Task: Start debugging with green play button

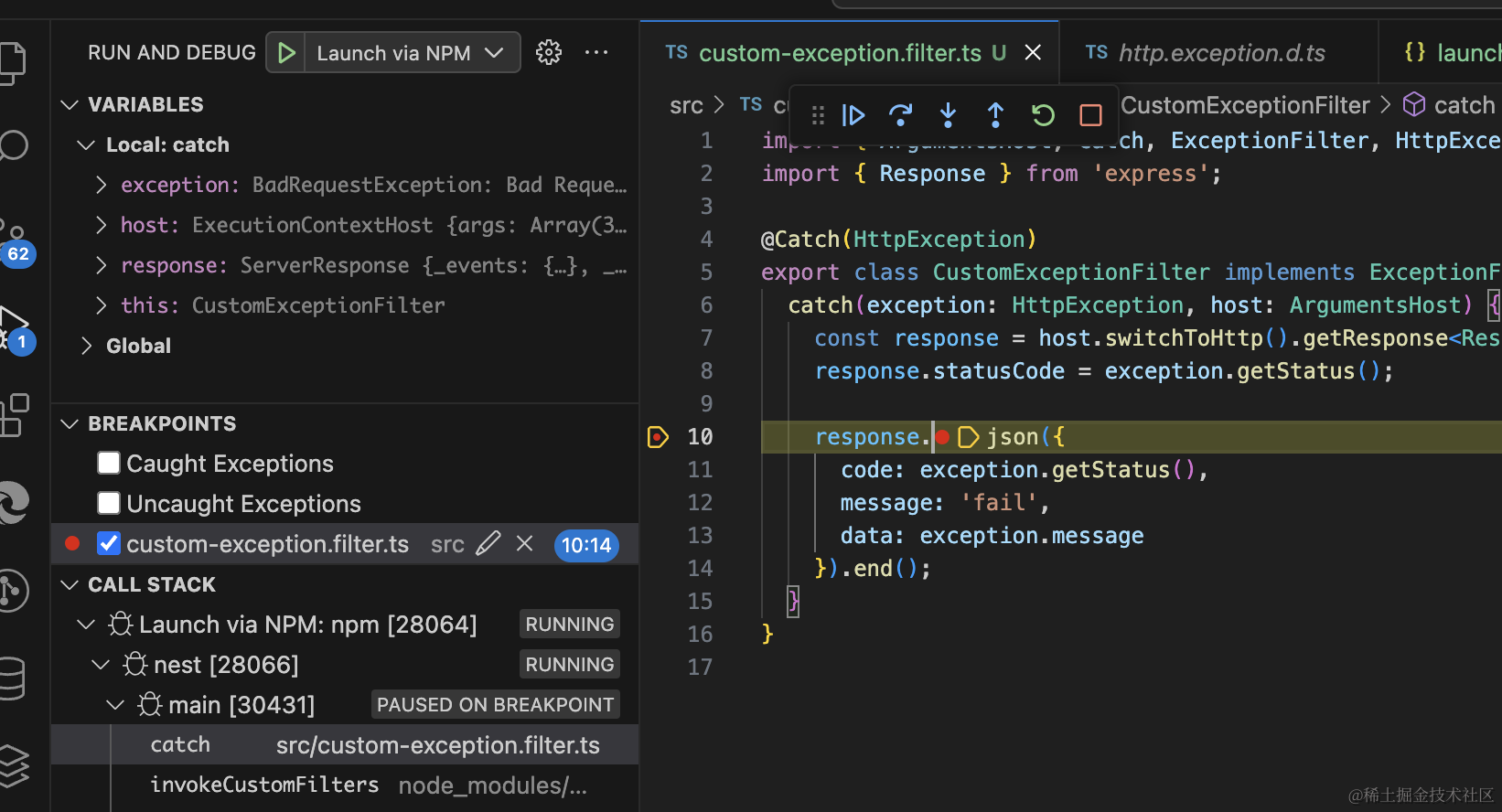Action: tap(286, 53)
